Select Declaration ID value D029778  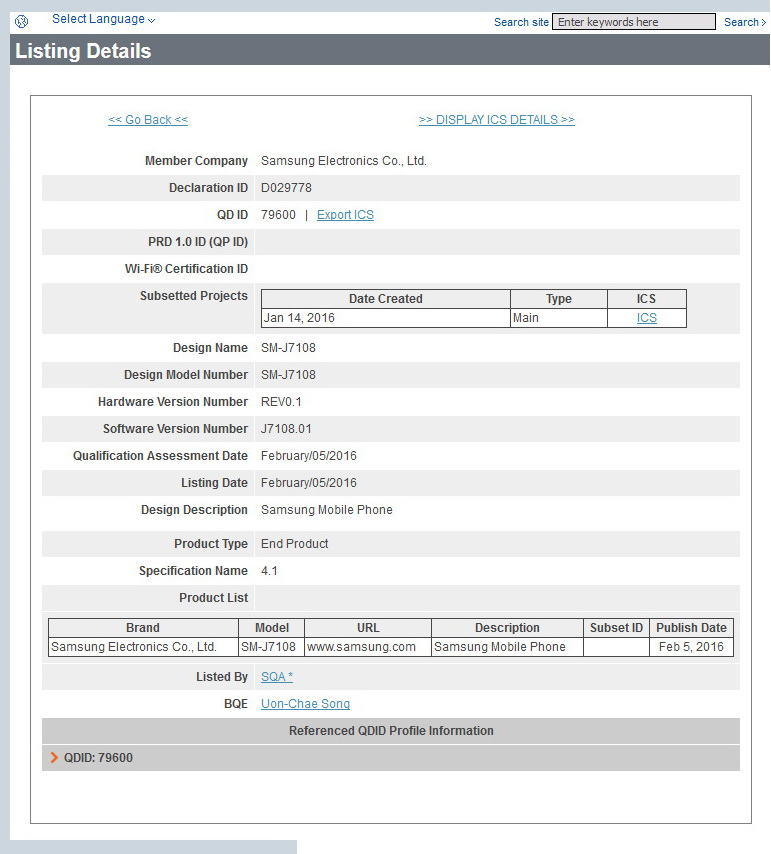pyautogui.click(x=286, y=188)
